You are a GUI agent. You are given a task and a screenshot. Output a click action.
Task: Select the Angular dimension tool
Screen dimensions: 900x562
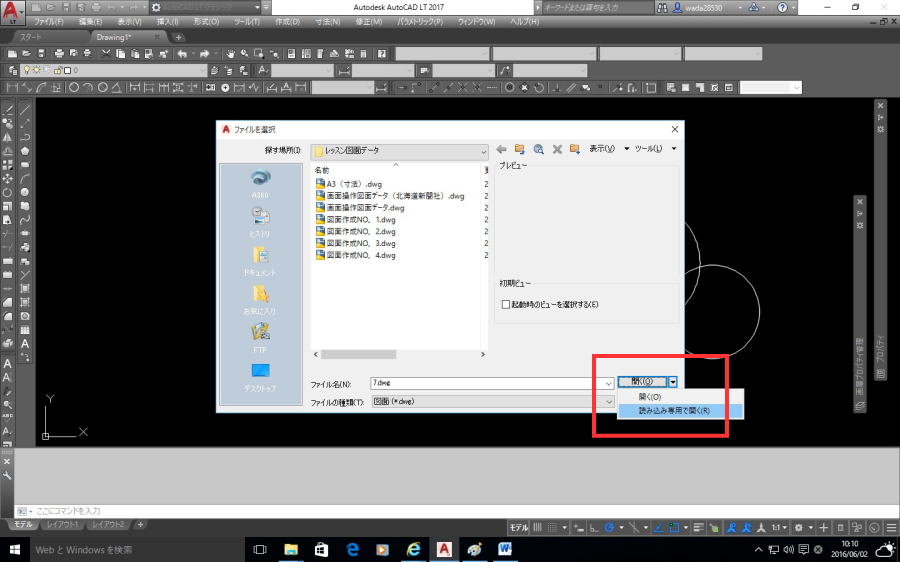117,88
